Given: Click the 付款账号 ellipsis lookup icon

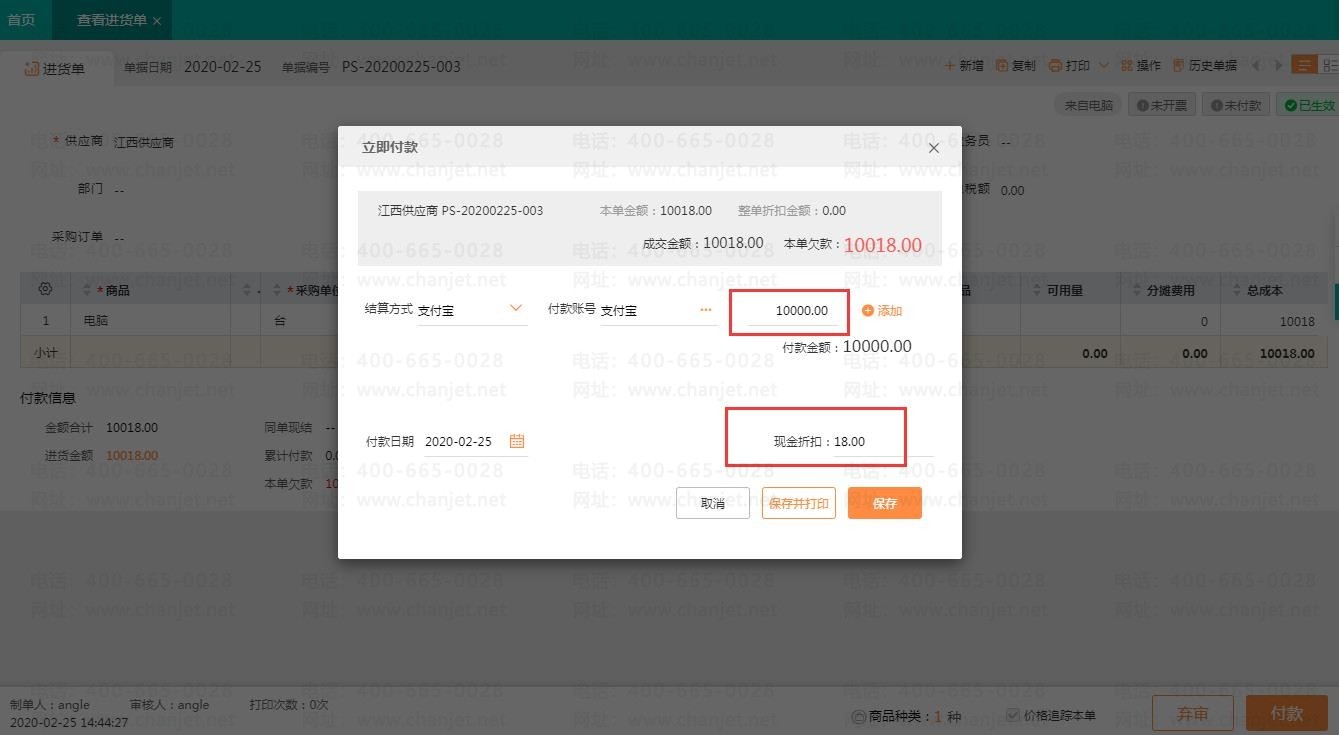Looking at the screenshot, I should (x=706, y=310).
